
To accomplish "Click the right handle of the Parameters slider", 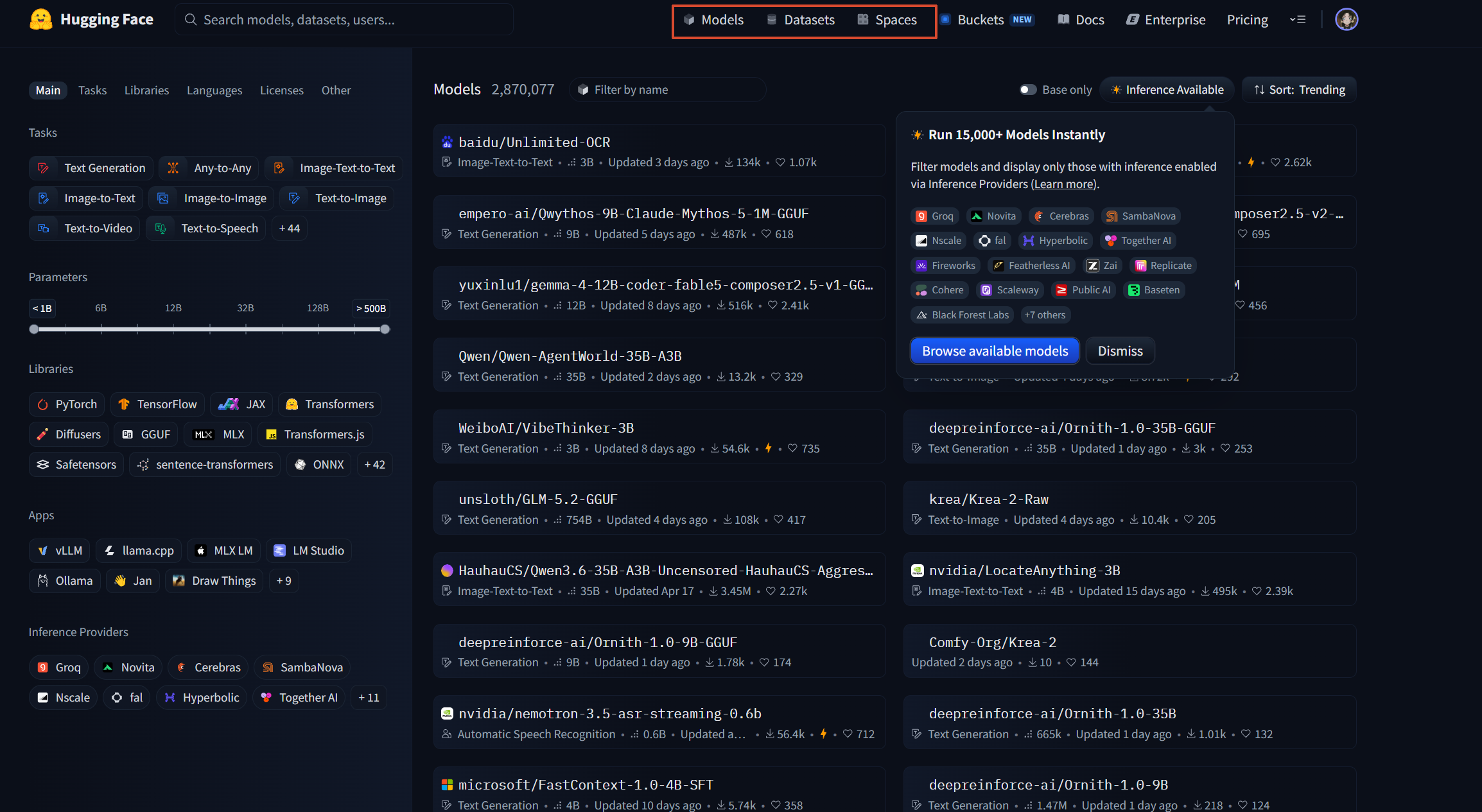I will (x=385, y=329).
